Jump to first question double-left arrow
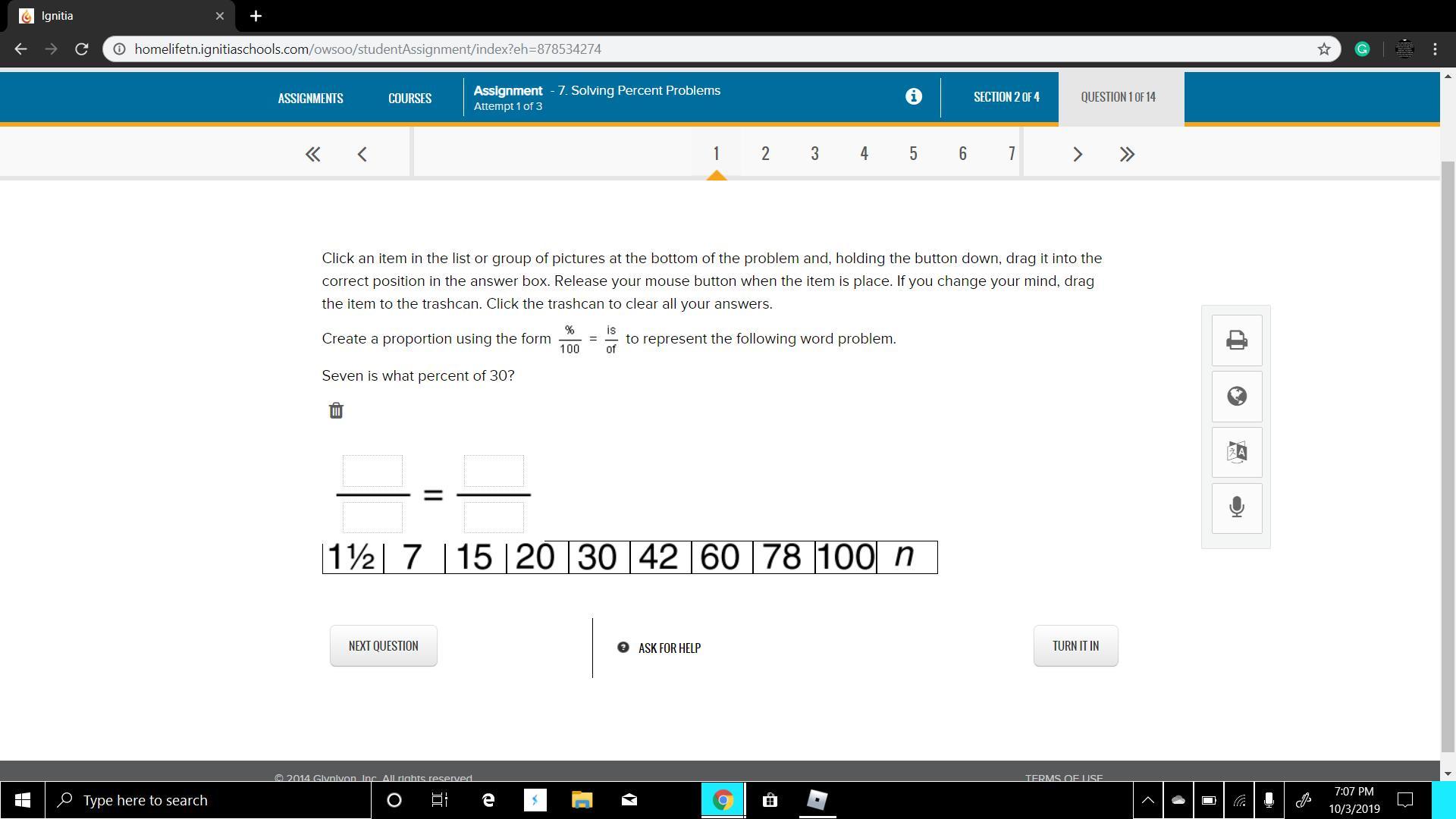 coord(312,154)
